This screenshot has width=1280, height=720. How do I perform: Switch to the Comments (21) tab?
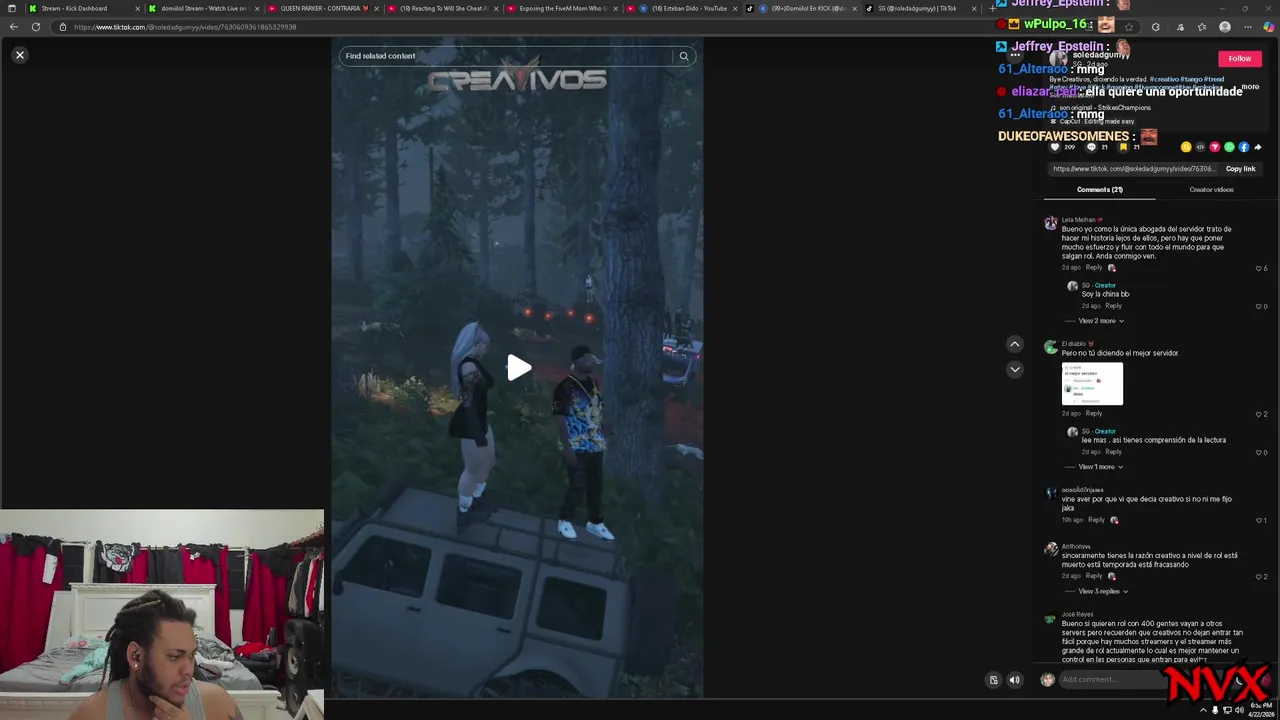click(1099, 190)
